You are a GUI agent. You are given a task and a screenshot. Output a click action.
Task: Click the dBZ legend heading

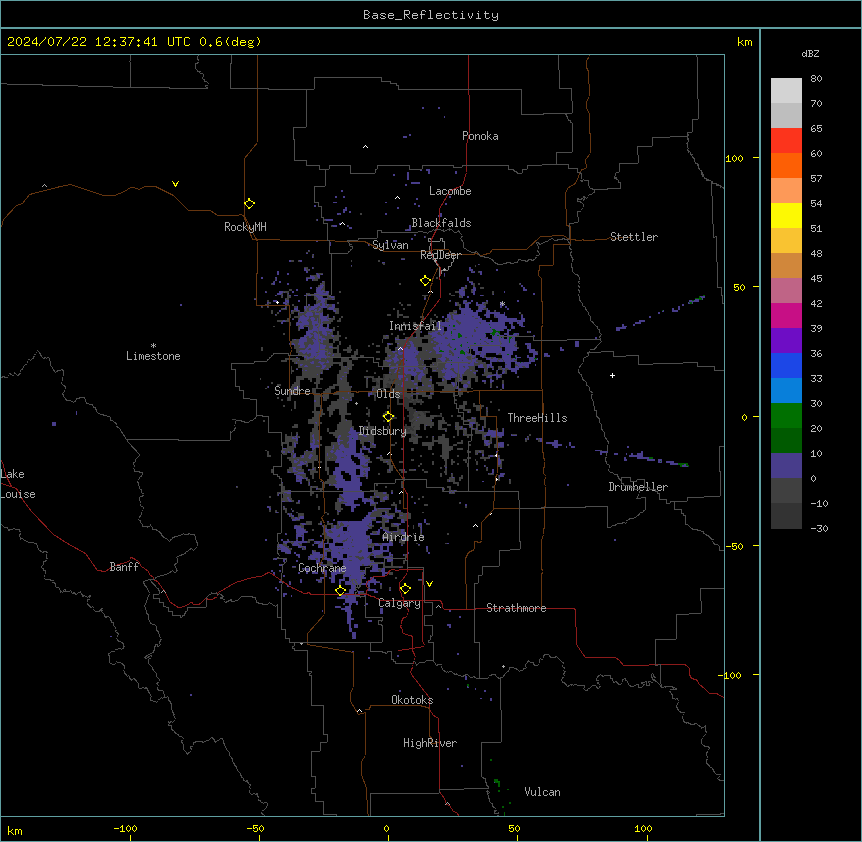810,53
